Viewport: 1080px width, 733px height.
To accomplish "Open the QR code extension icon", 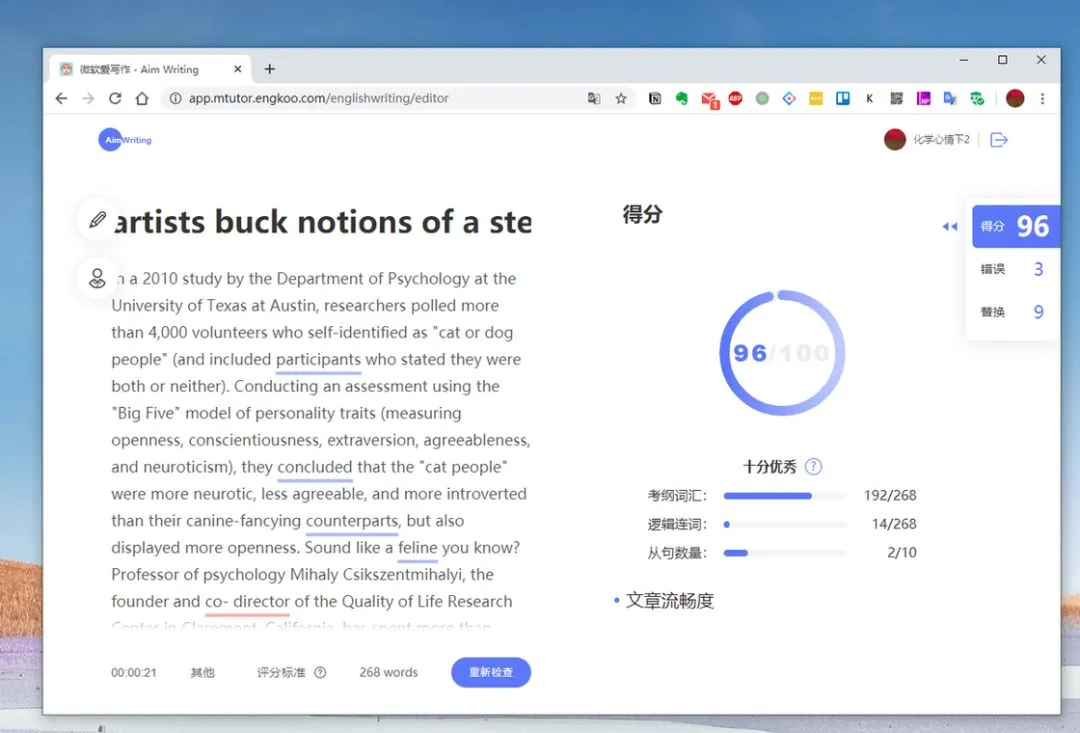I will coord(897,99).
